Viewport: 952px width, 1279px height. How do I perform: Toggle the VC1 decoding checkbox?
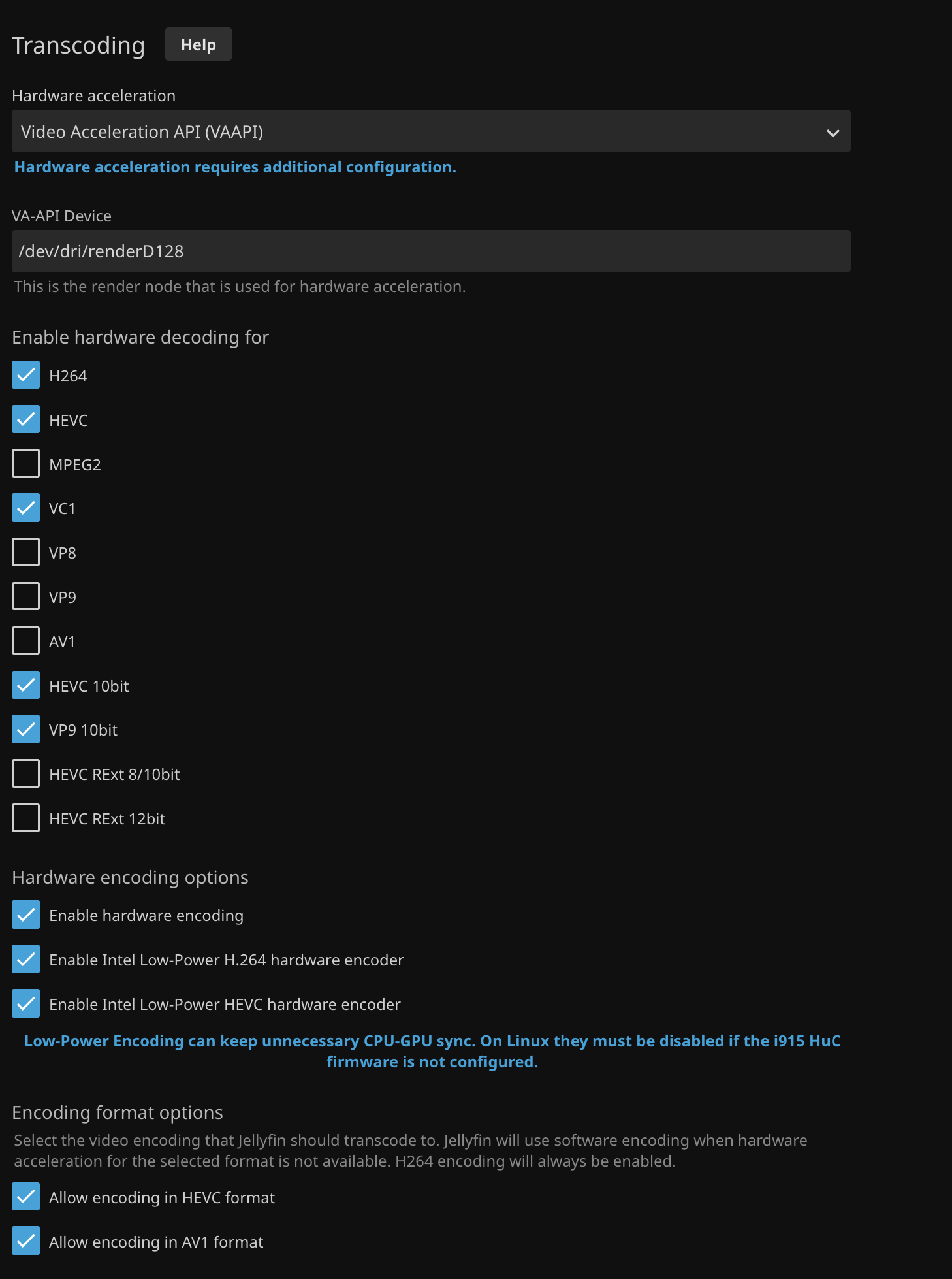click(x=26, y=508)
